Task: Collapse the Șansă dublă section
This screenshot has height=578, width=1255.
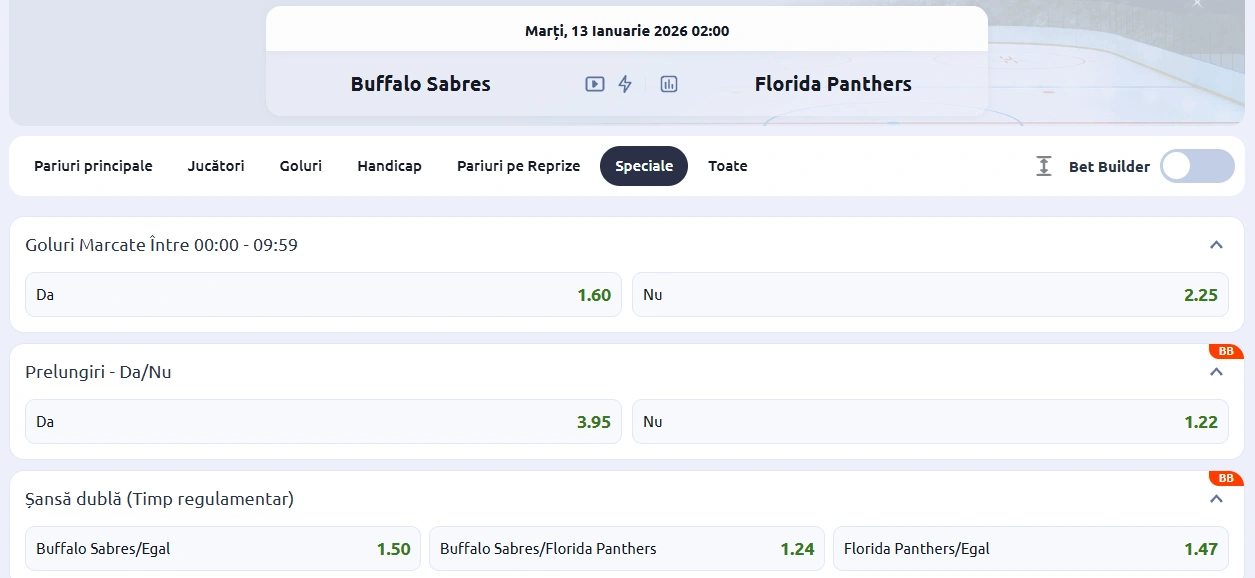Action: point(1216,497)
